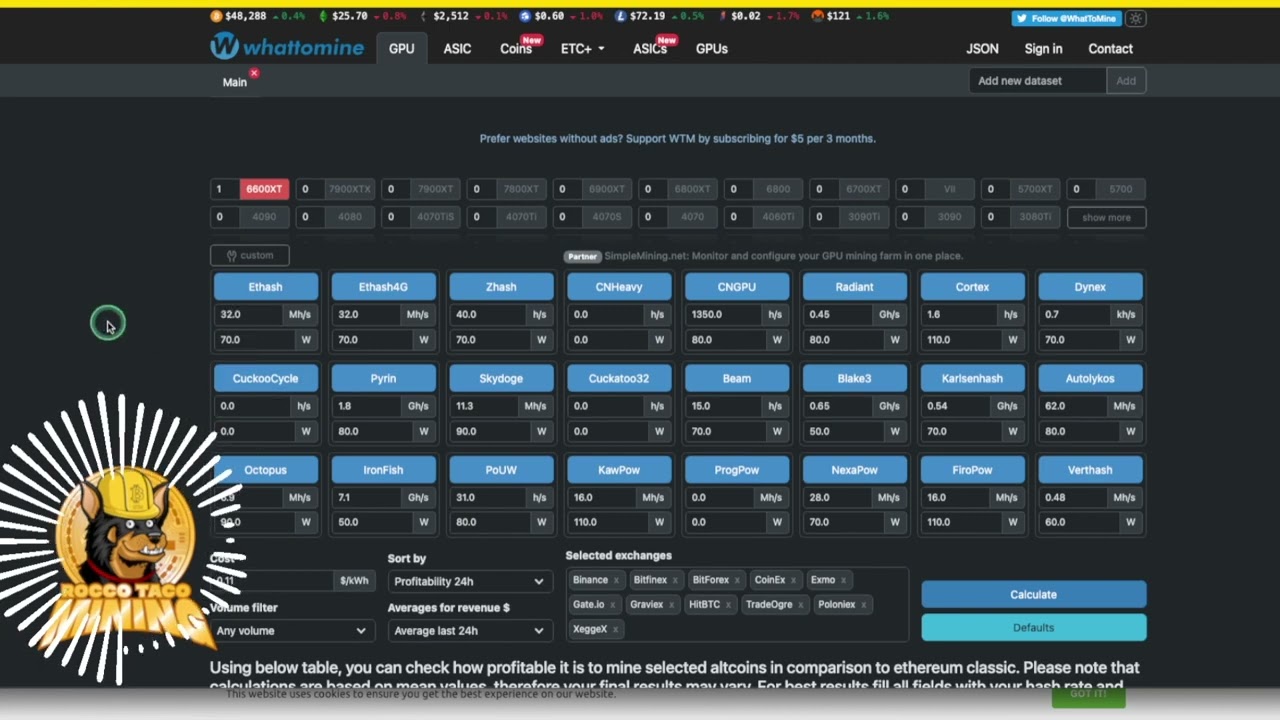The height and width of the screenshot is (720, 1280).
Task: Toggle the light/dark theme sun icon
Action: click(x=1136, y=18)
